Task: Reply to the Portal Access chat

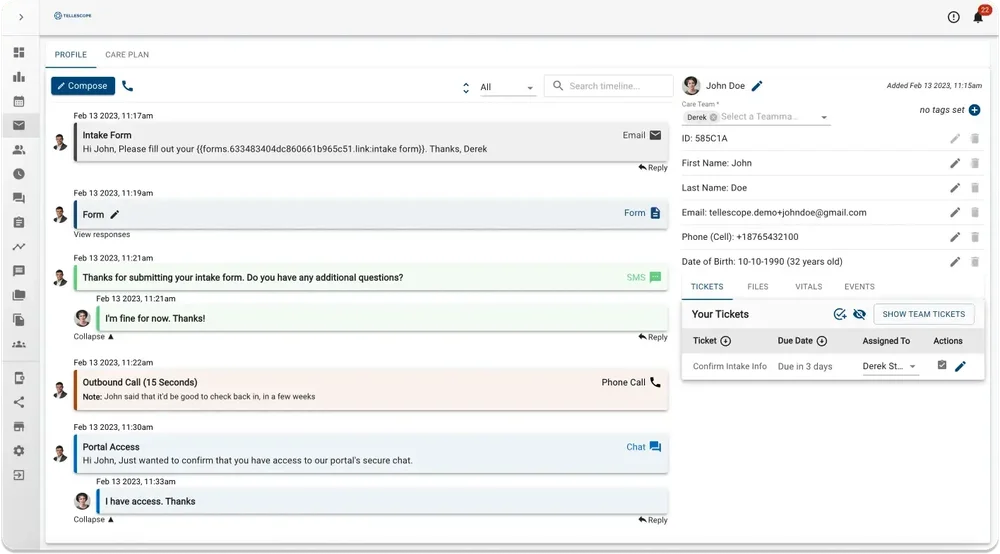Action: pos(653,520)
